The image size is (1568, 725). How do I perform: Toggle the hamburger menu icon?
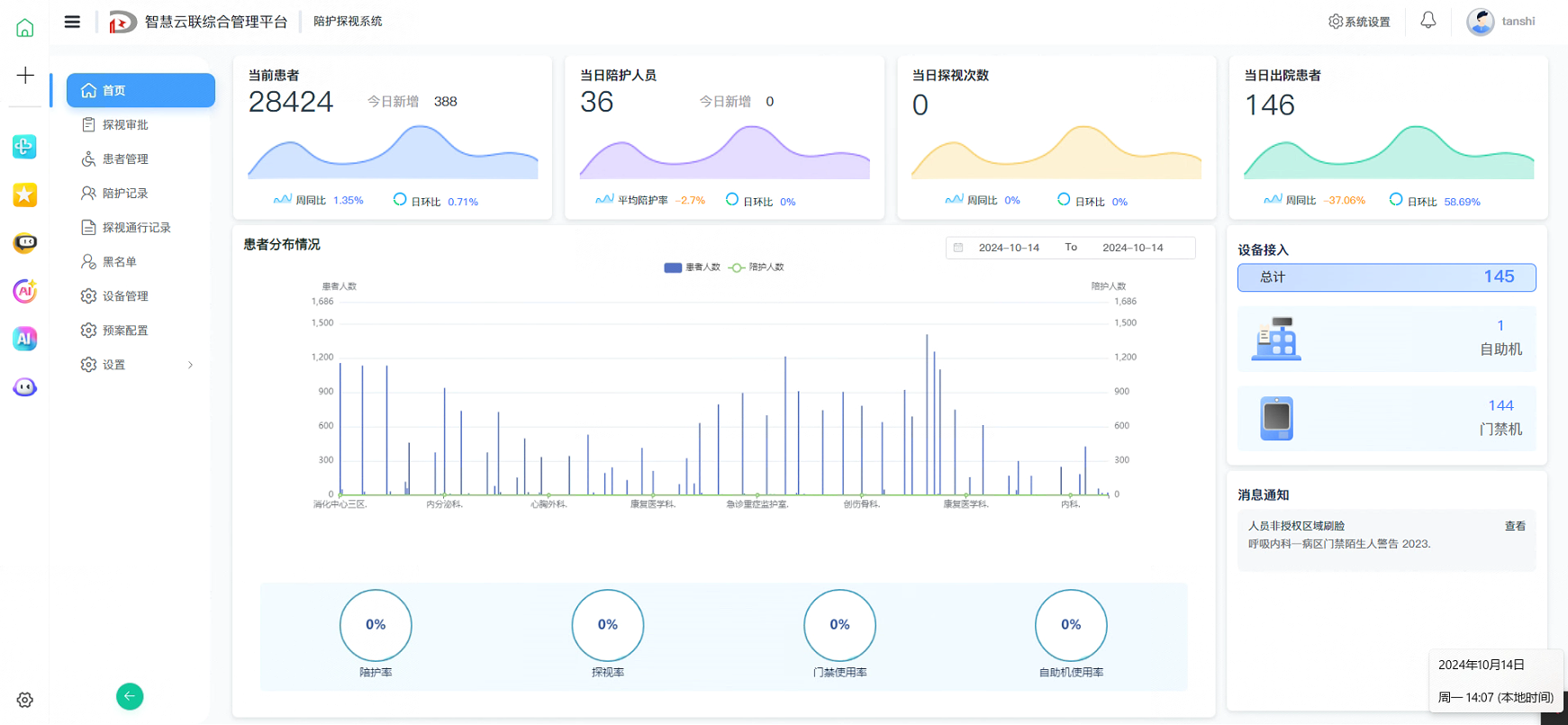point(72,22)
